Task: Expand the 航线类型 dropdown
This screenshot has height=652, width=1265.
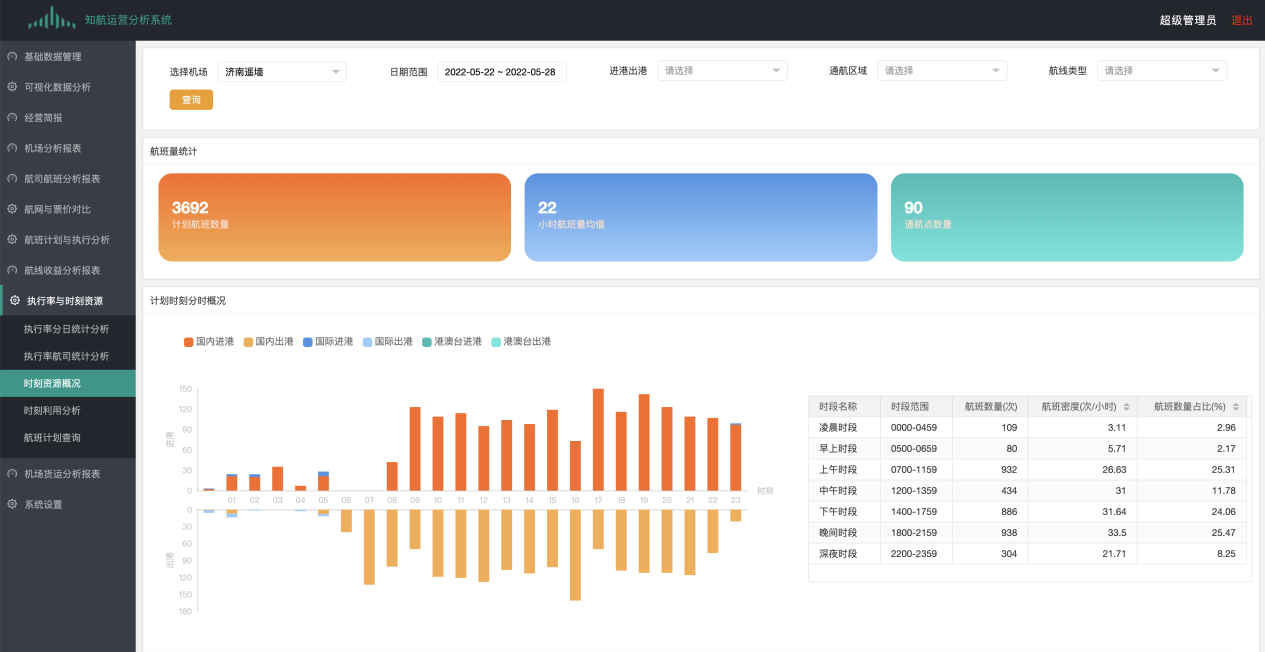Action: [x=1161, y=71]
